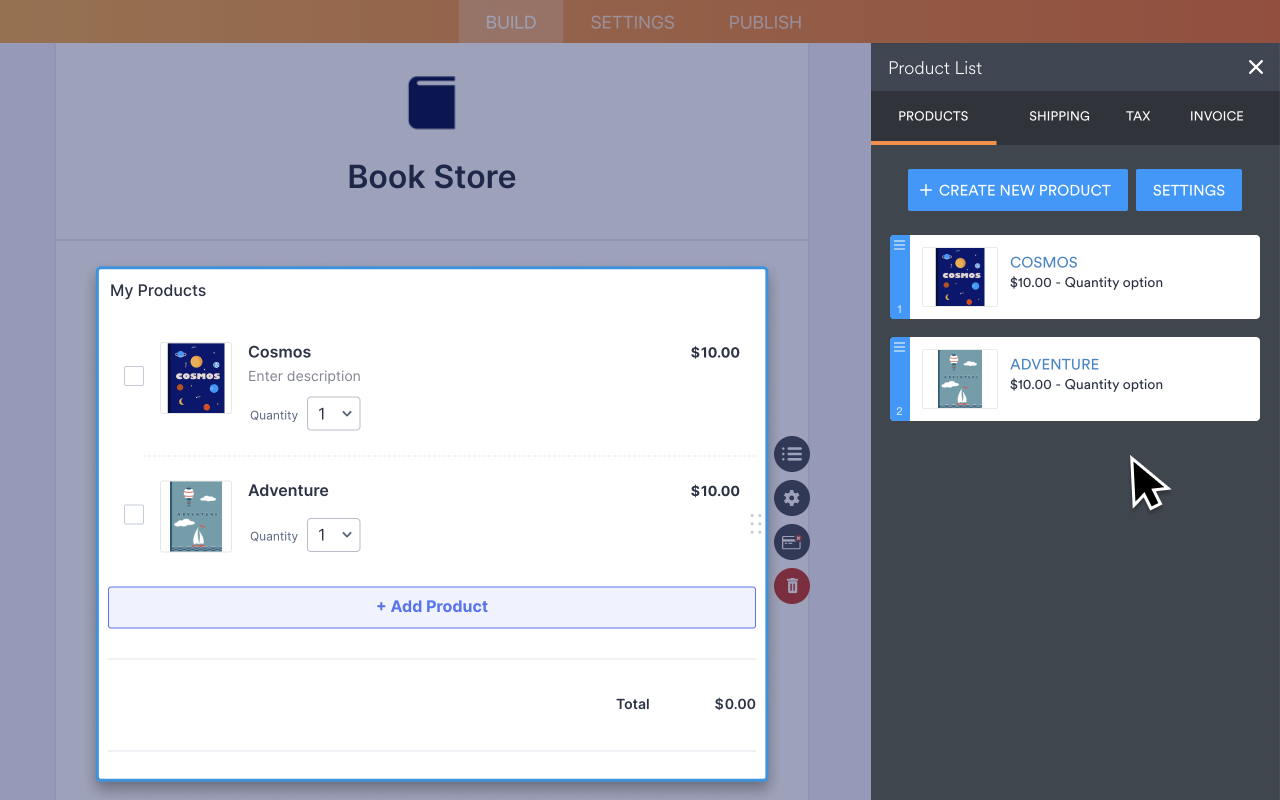Switch to the SHIPPING tab
Viewport: 1280px width, 800px height.
tap(1059, 116)
